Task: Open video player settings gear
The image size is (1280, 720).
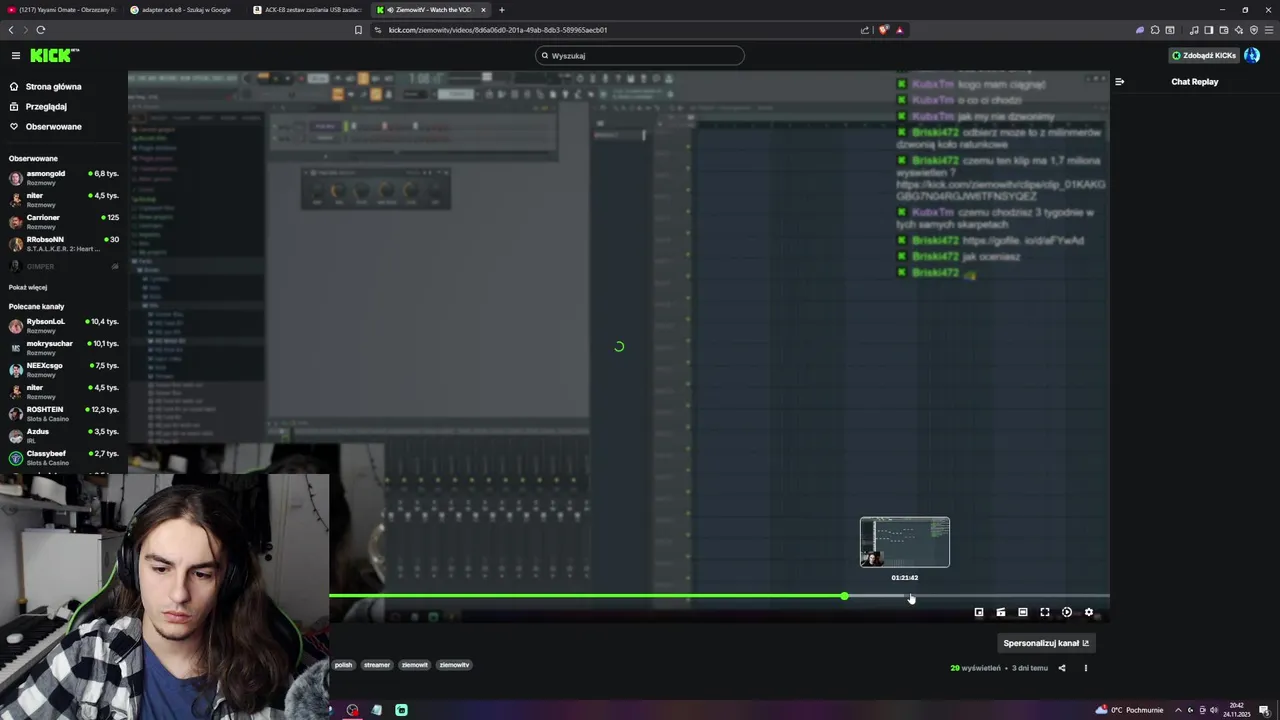Action: (x=1089, y=612)
